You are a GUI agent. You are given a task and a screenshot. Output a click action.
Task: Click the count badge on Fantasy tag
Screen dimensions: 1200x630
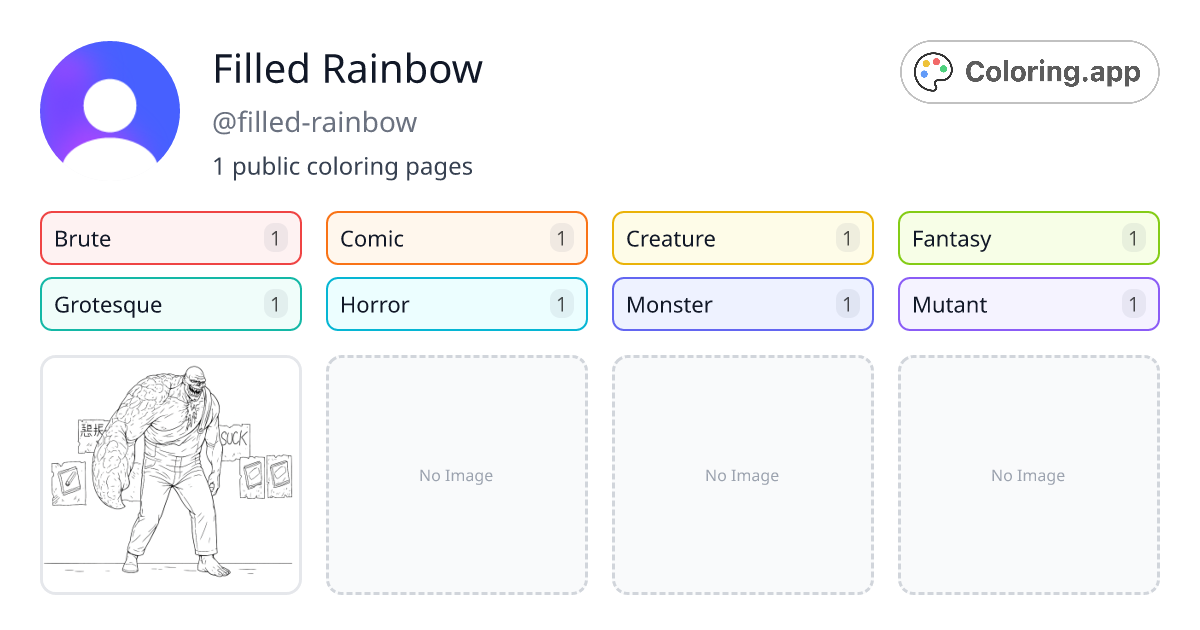tap(1133, 238)
